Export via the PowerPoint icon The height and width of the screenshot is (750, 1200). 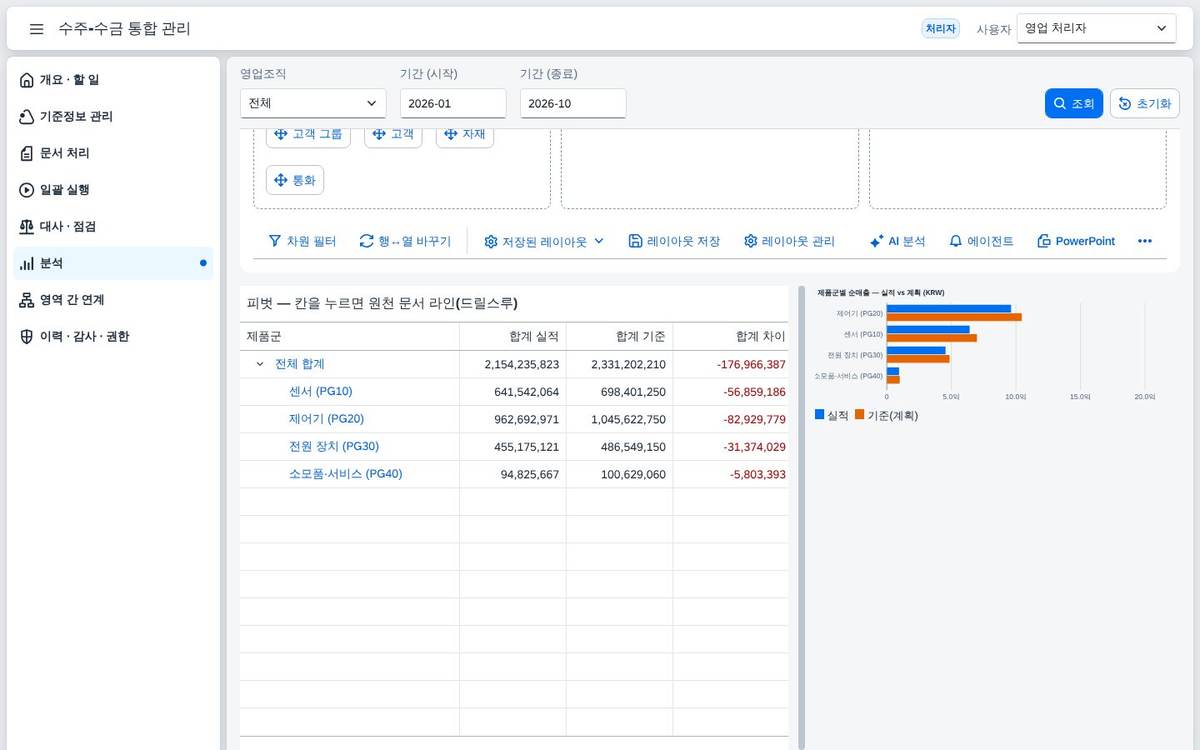1044,241
